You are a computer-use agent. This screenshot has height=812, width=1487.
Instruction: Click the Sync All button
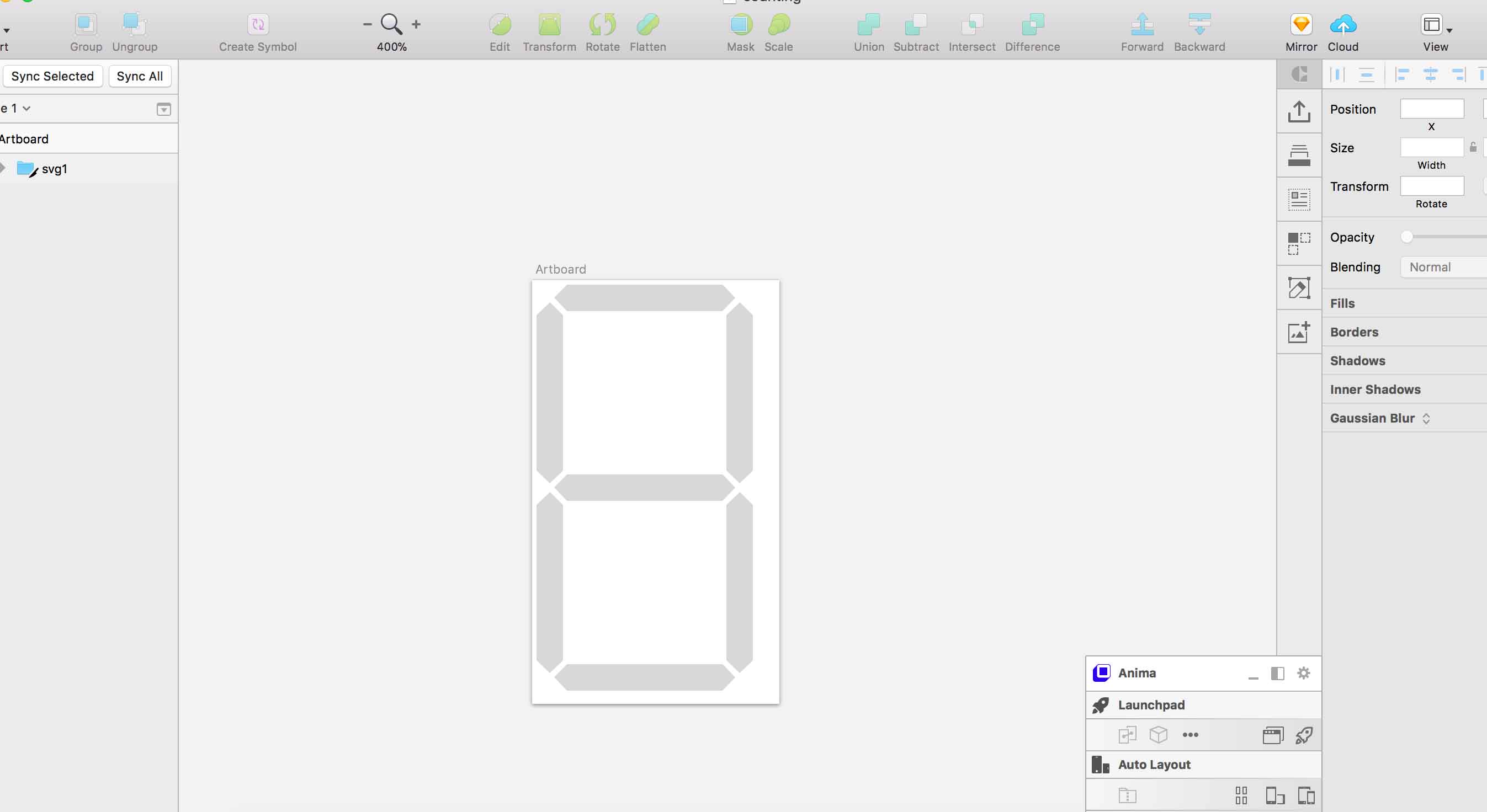coord(140,76)
